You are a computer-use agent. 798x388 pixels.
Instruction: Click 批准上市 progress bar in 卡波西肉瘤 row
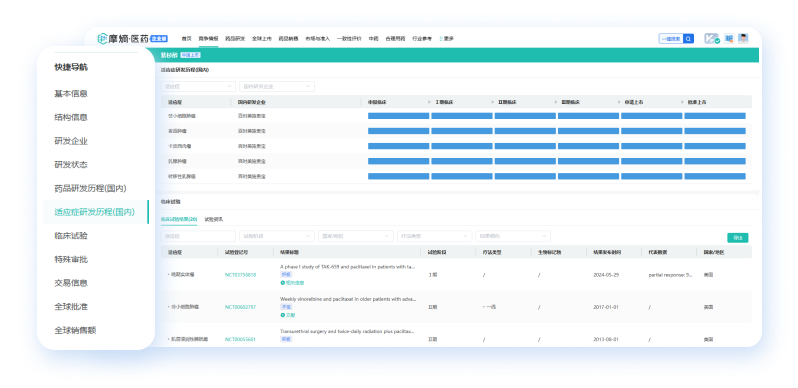(x=715, y=146)
